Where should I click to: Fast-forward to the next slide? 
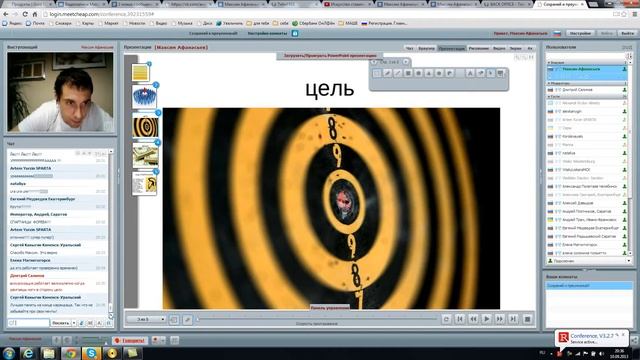pos(500,319)
